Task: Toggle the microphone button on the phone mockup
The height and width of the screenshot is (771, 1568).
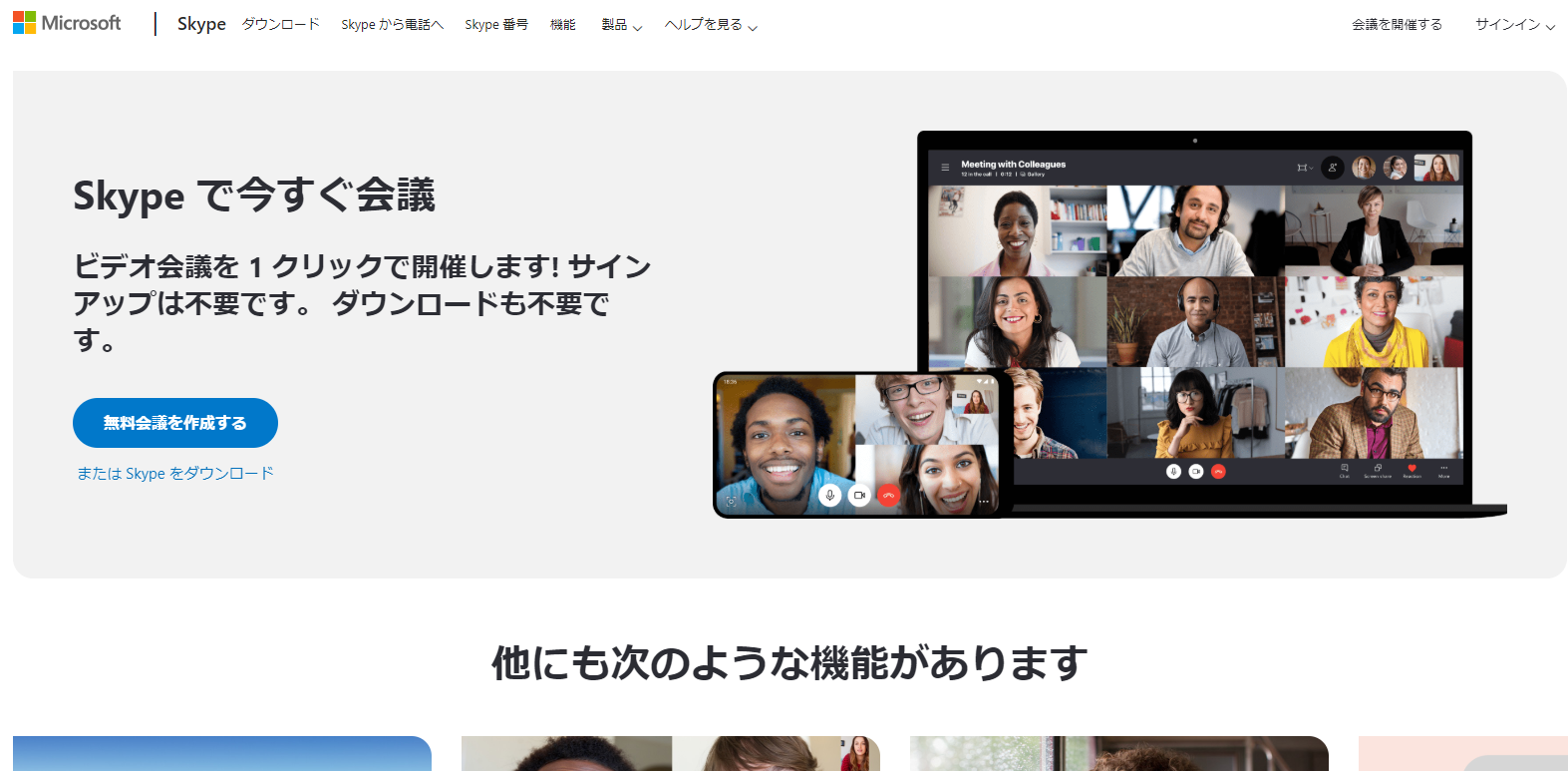Action: (829, 495)
